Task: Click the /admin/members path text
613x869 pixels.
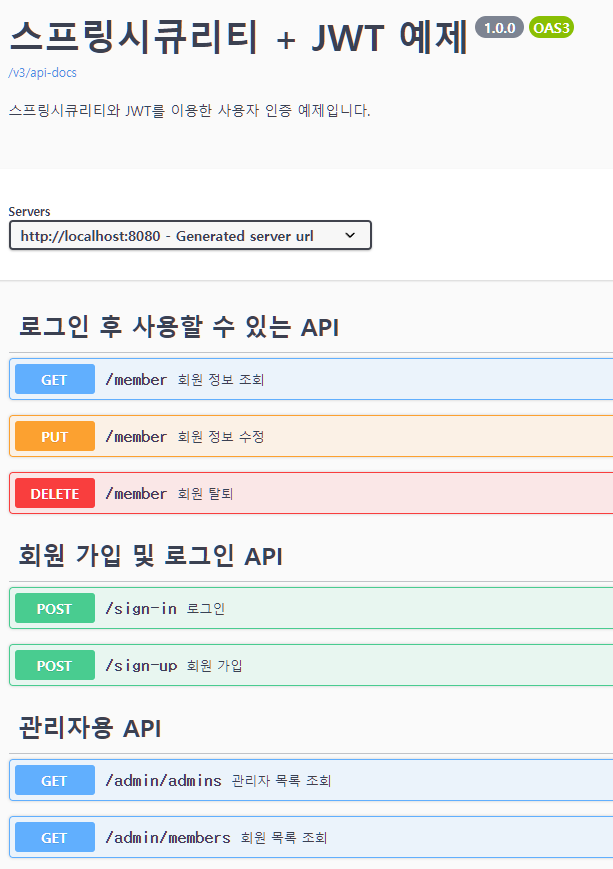Action: [168, 837]
